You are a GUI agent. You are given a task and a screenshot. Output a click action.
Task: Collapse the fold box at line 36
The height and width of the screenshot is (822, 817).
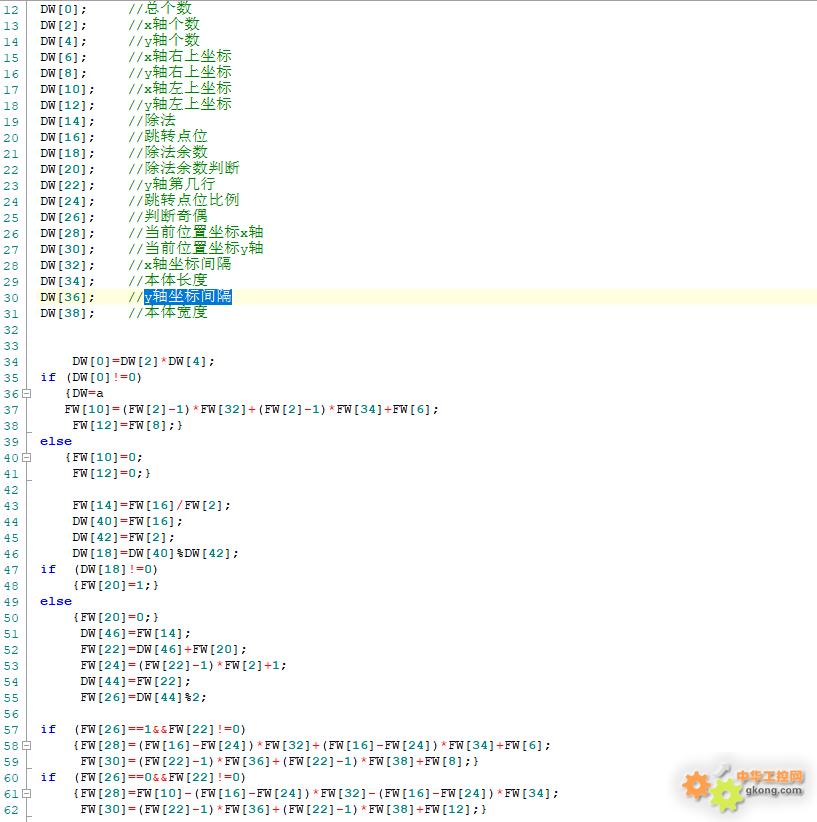pos(27,393)
